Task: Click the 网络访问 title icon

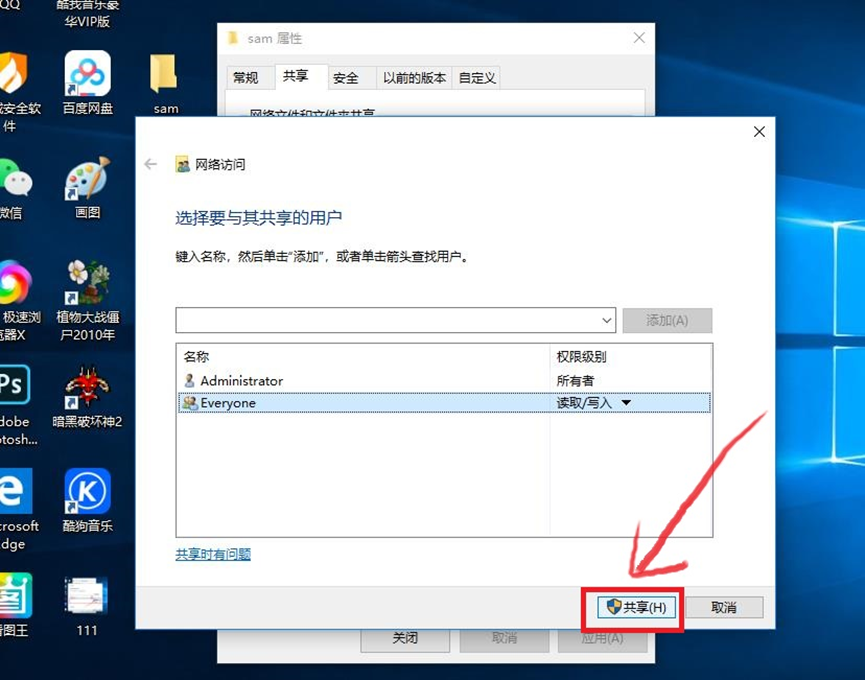Action: pyautogui.click(x=183, y=164)
